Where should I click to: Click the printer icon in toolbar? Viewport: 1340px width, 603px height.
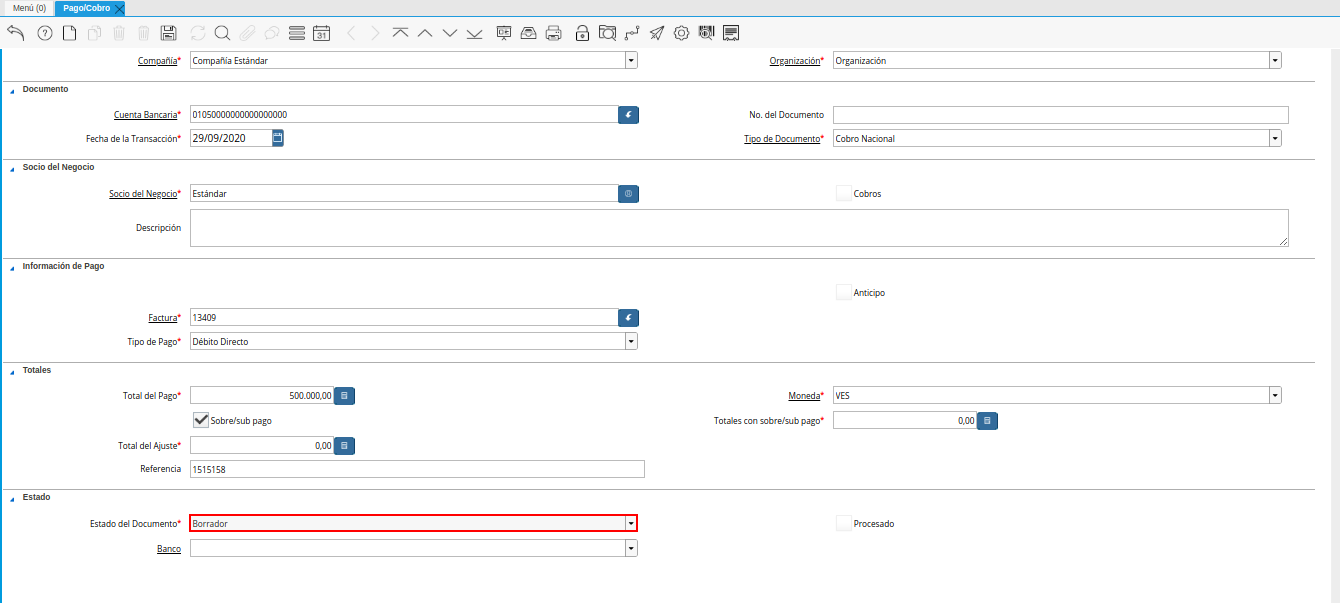click(553, 33)
